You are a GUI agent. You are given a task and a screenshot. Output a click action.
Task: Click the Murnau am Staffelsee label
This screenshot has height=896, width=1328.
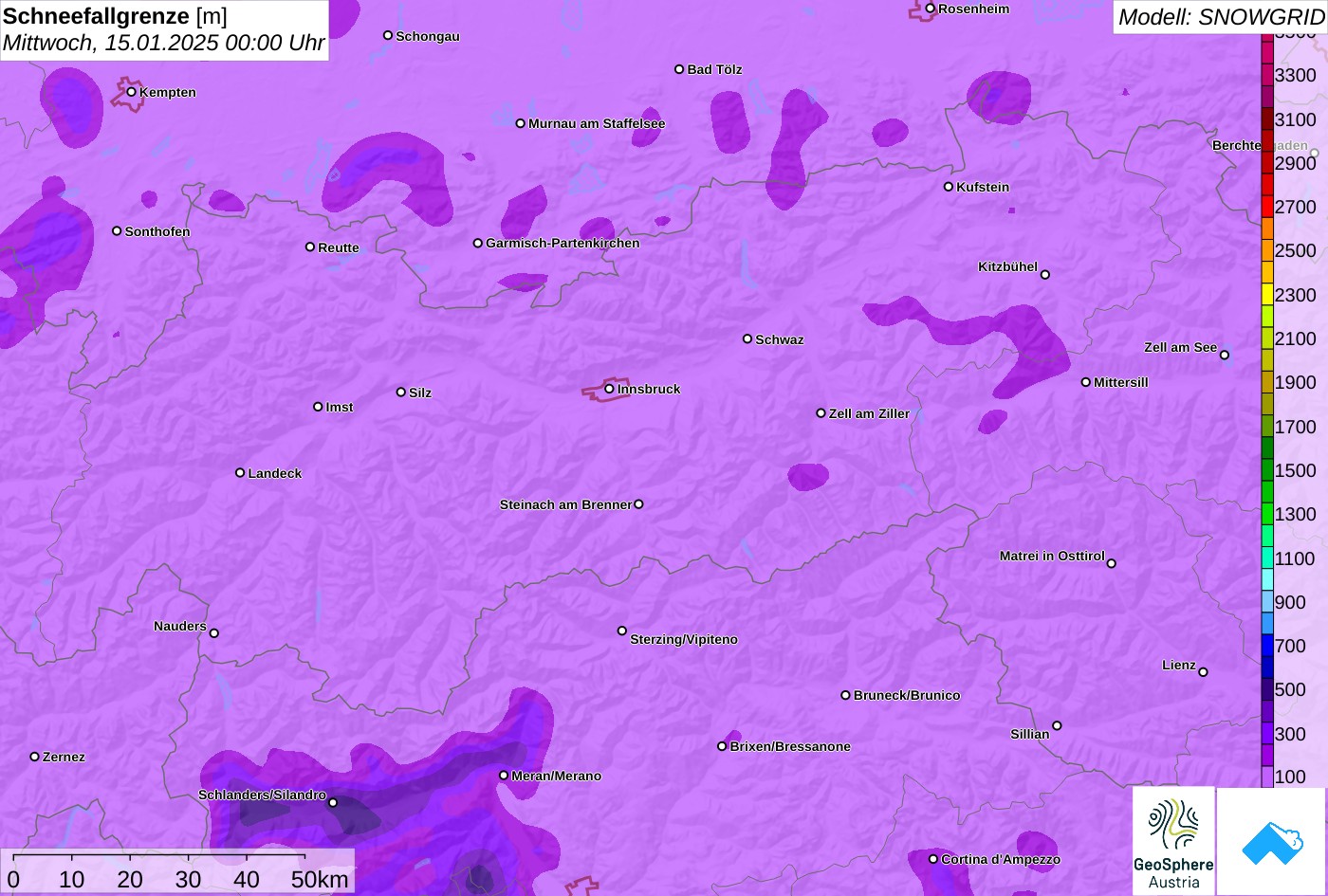597,123
